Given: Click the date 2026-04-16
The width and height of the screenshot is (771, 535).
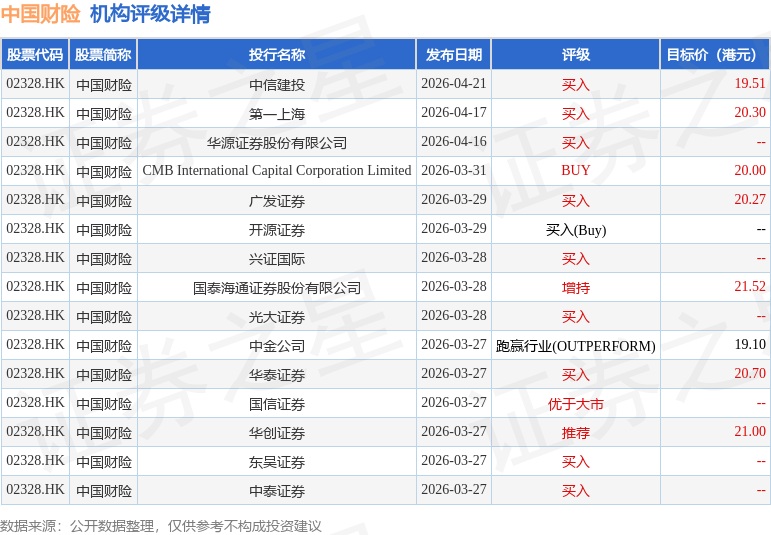Looking at the screenshot, I should [x=454, y=141].
